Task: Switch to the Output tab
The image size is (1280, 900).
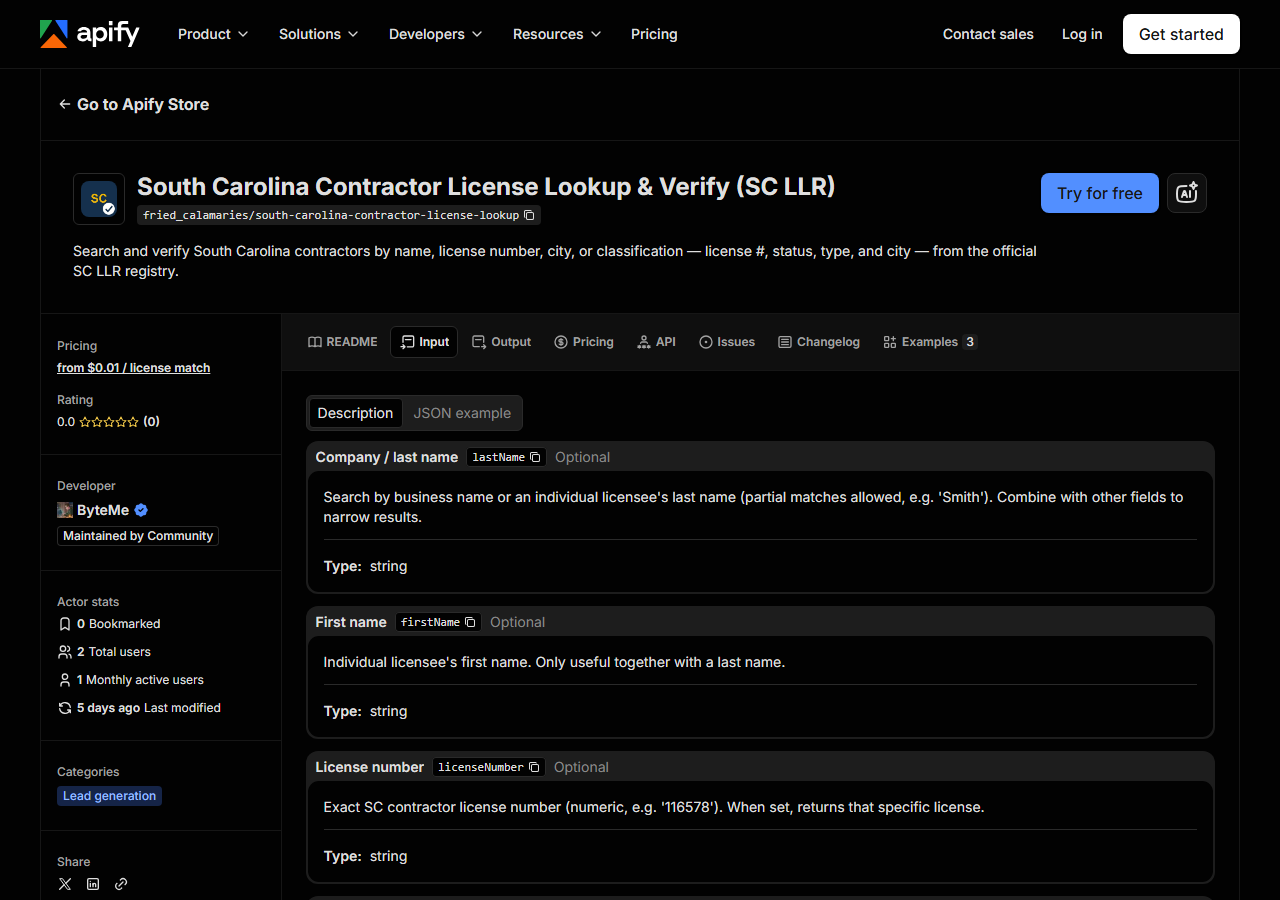Action: point(501,342)
